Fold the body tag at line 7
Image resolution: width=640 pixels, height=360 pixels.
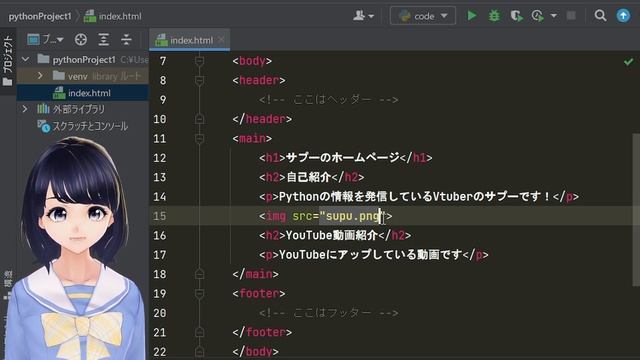point(199,61)
